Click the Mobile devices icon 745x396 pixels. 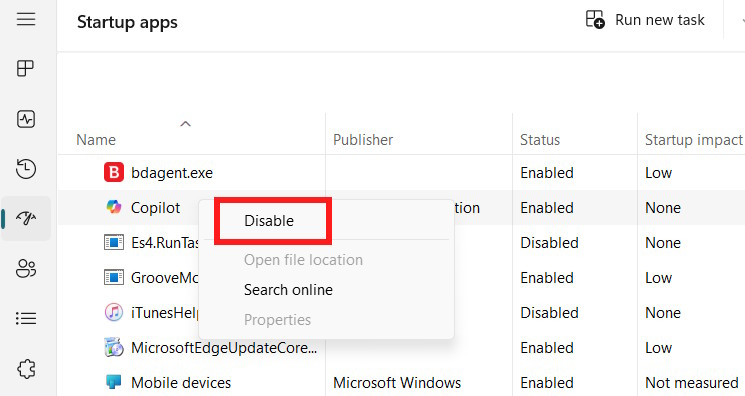point(114,382)
